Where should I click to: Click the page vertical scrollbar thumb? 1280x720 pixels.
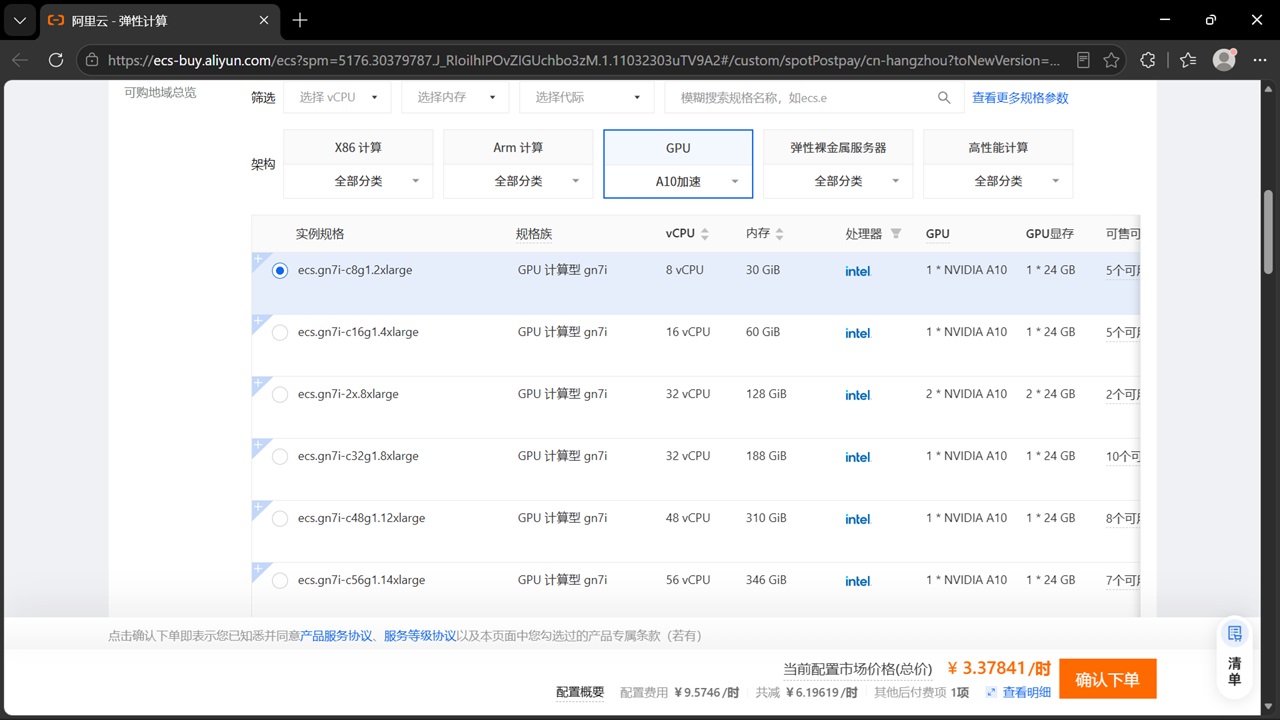click(x=1269, y=232)
